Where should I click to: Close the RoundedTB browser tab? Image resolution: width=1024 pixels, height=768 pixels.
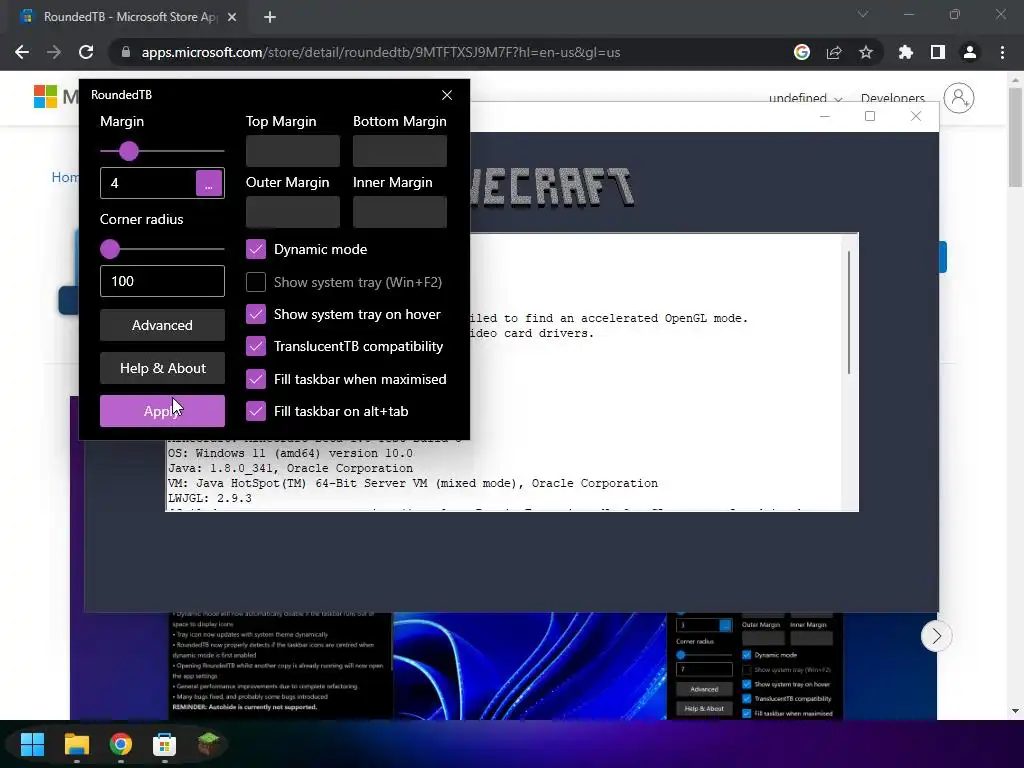click(x=232, y=17)
